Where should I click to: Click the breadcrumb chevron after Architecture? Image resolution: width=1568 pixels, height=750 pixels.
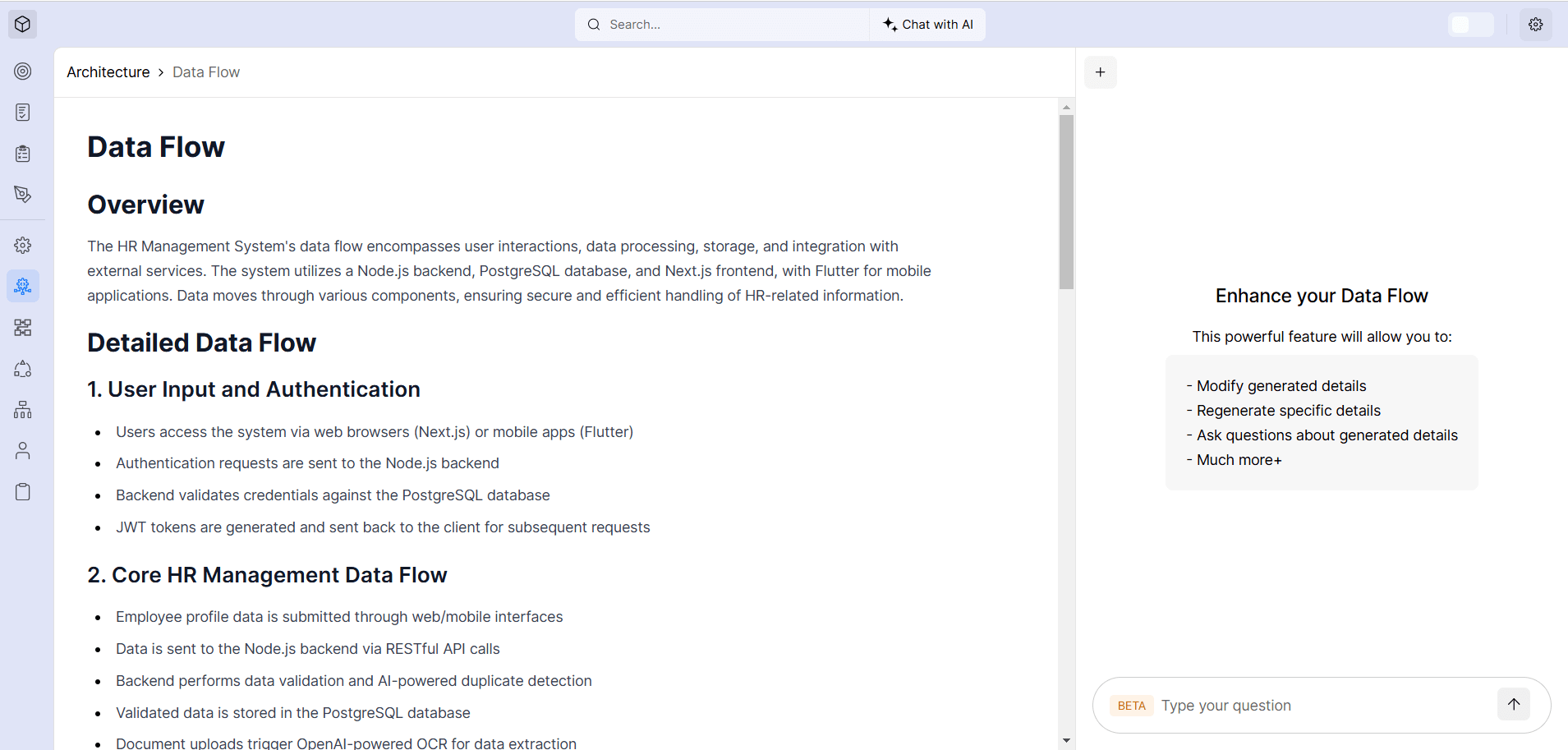tap(161, 72)
